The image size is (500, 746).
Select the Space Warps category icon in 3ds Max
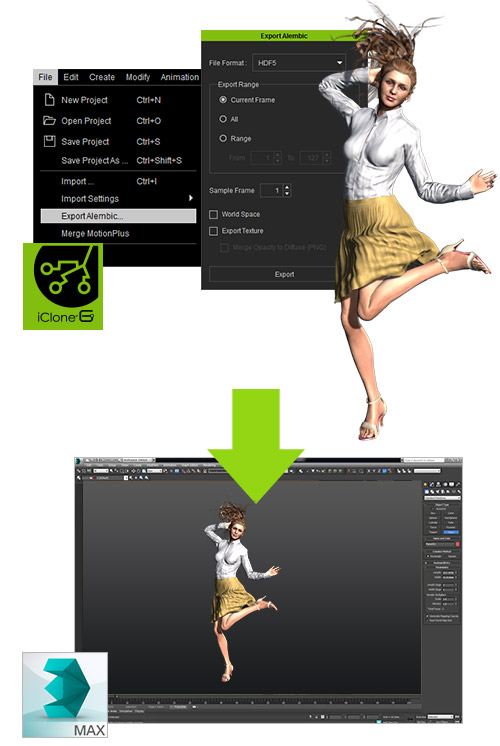click(453, 491)
